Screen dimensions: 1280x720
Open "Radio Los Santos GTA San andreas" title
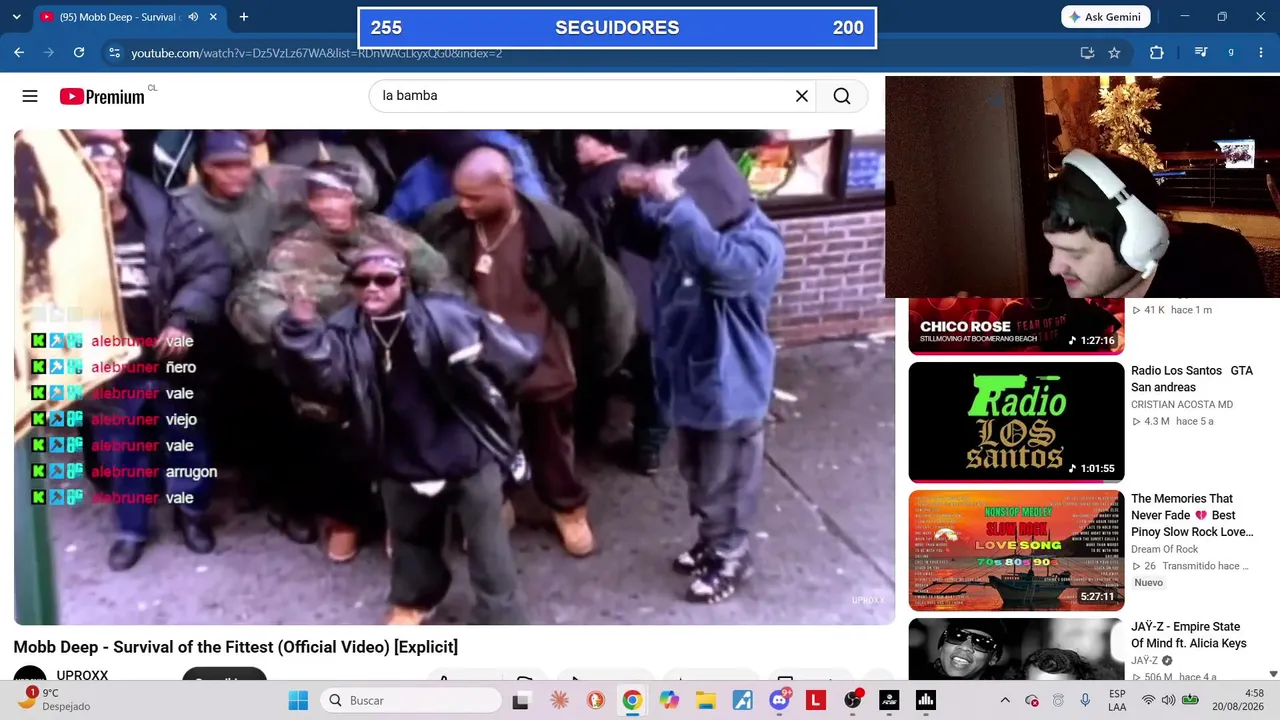pos(1192,378)
